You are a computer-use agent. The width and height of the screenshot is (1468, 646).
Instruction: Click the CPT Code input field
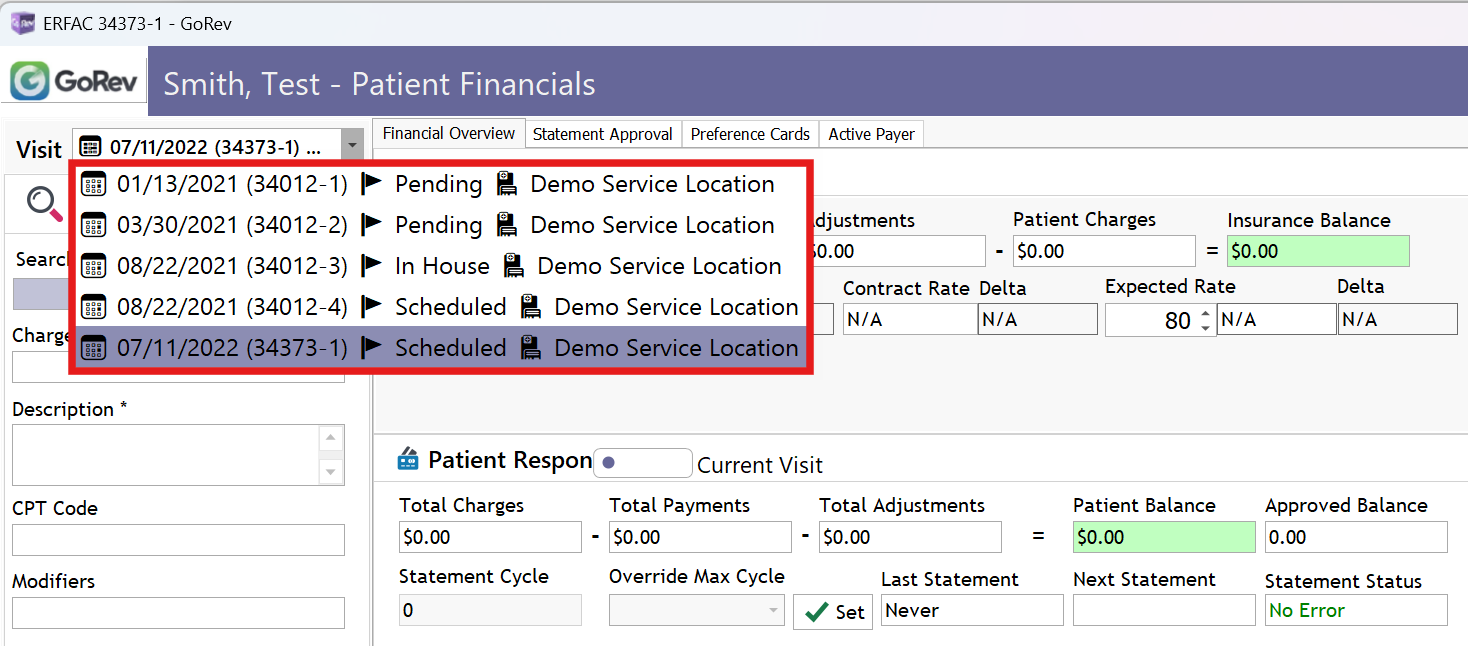click(x=178, y=540)
